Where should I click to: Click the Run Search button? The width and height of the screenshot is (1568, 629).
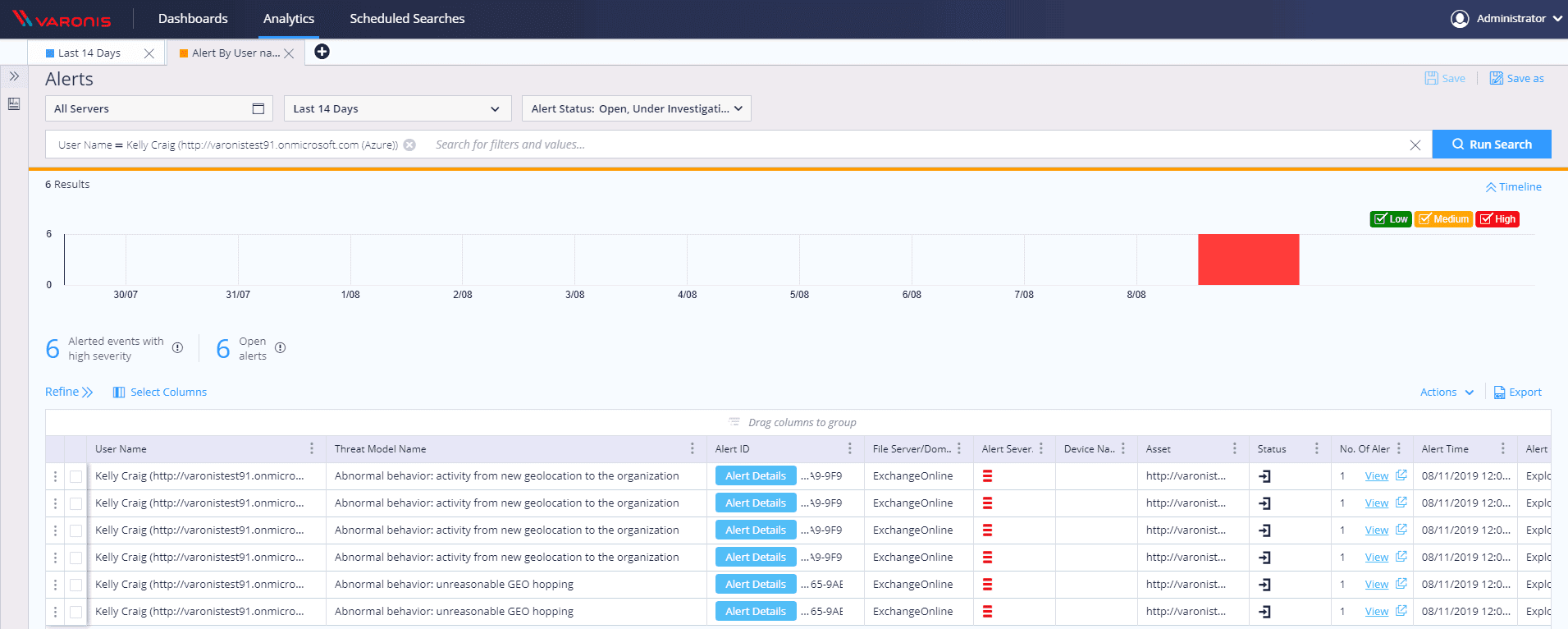click(1491, 145)
